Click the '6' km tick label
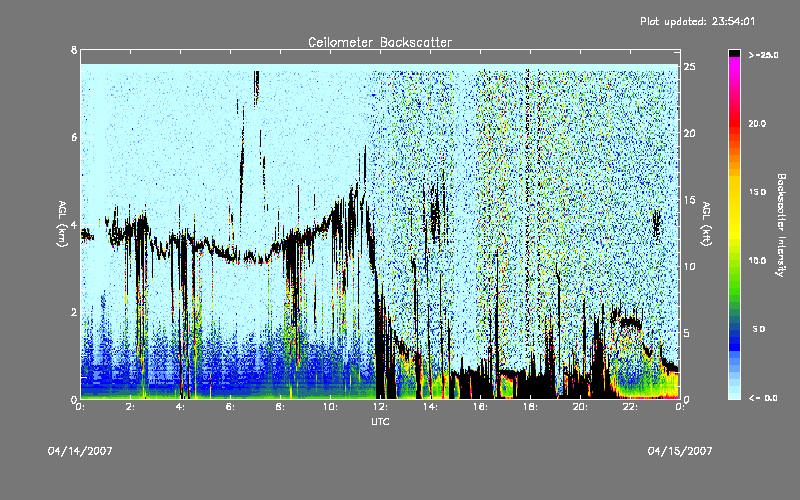This screenshot has height=500, width=800. pos(74,137)
